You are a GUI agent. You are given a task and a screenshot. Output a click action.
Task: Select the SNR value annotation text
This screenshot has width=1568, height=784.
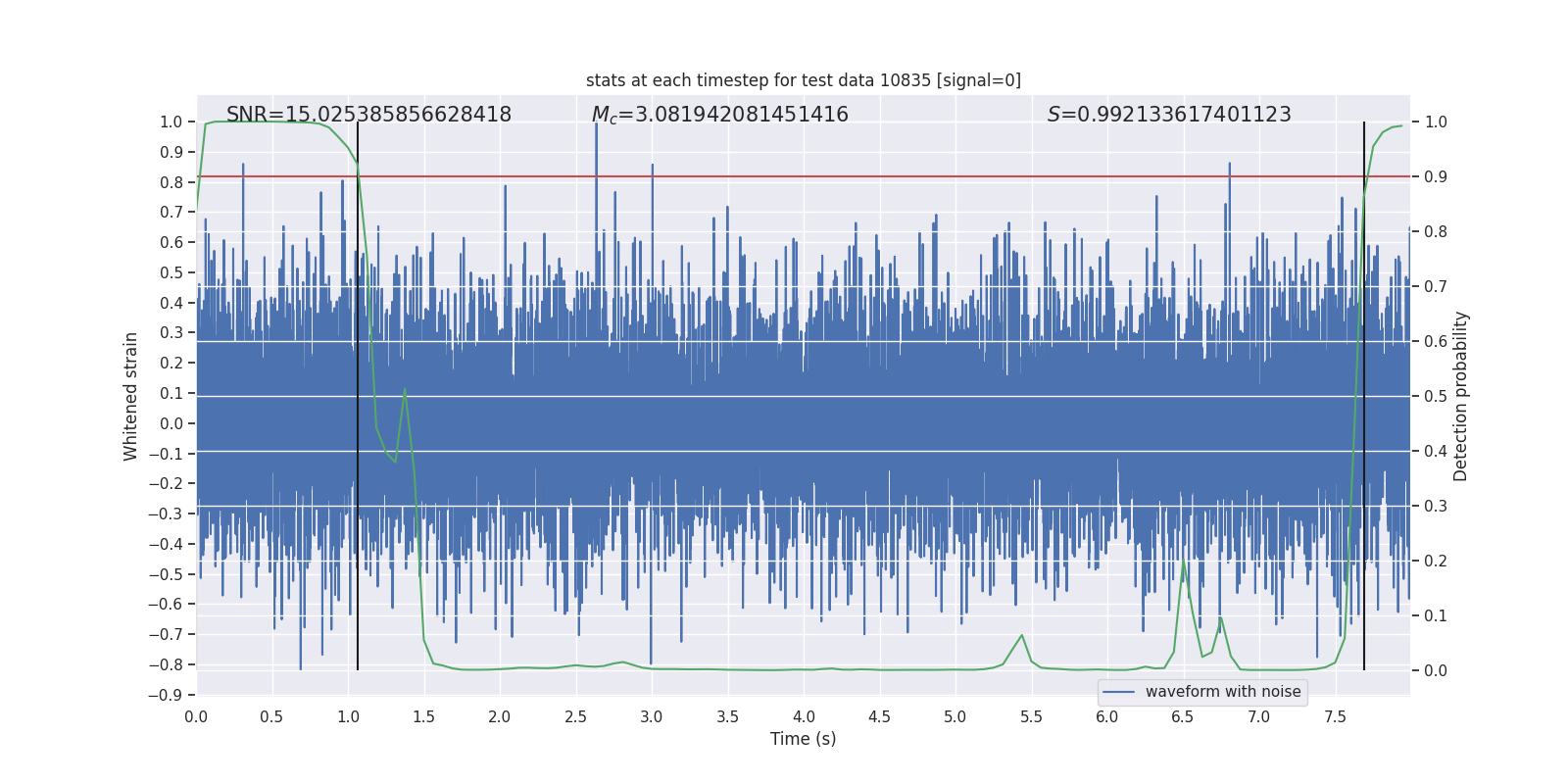tap(368, 115)
